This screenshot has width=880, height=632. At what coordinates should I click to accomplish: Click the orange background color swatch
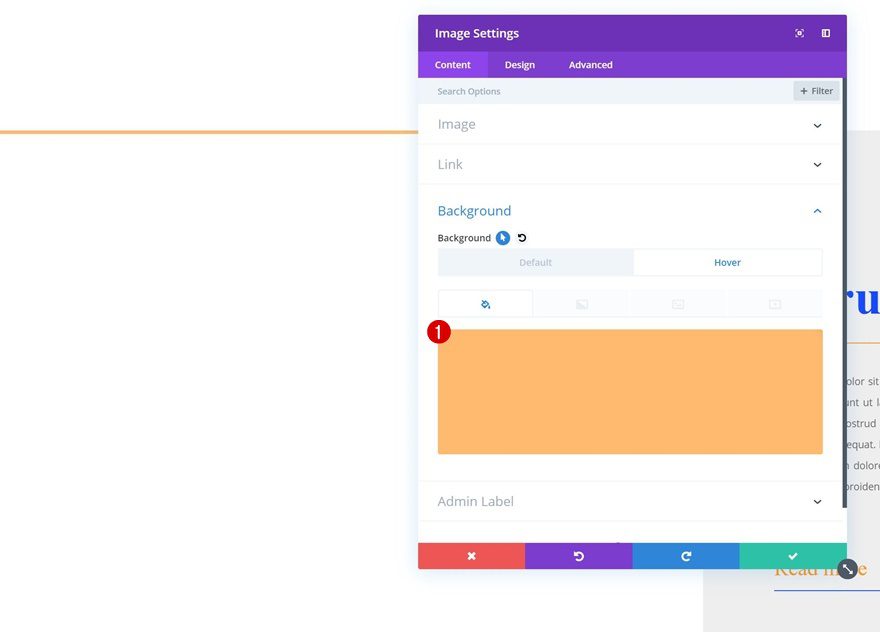click(630, 390)
